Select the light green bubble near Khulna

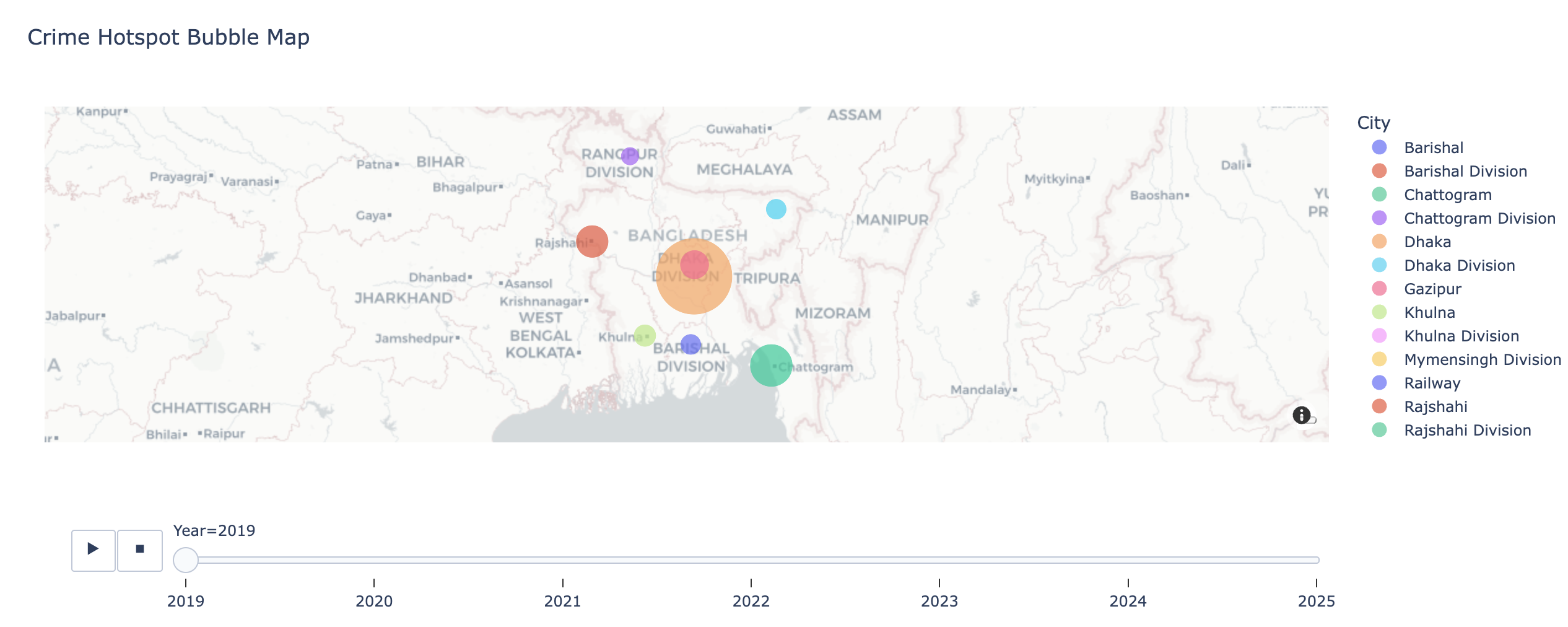(645, 336)
